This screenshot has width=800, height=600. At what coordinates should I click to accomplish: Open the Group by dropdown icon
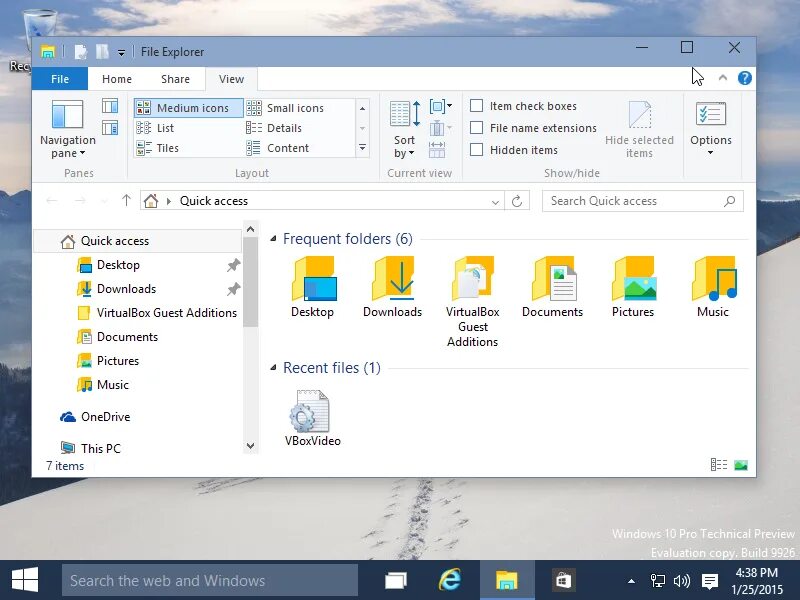(441, 106)
